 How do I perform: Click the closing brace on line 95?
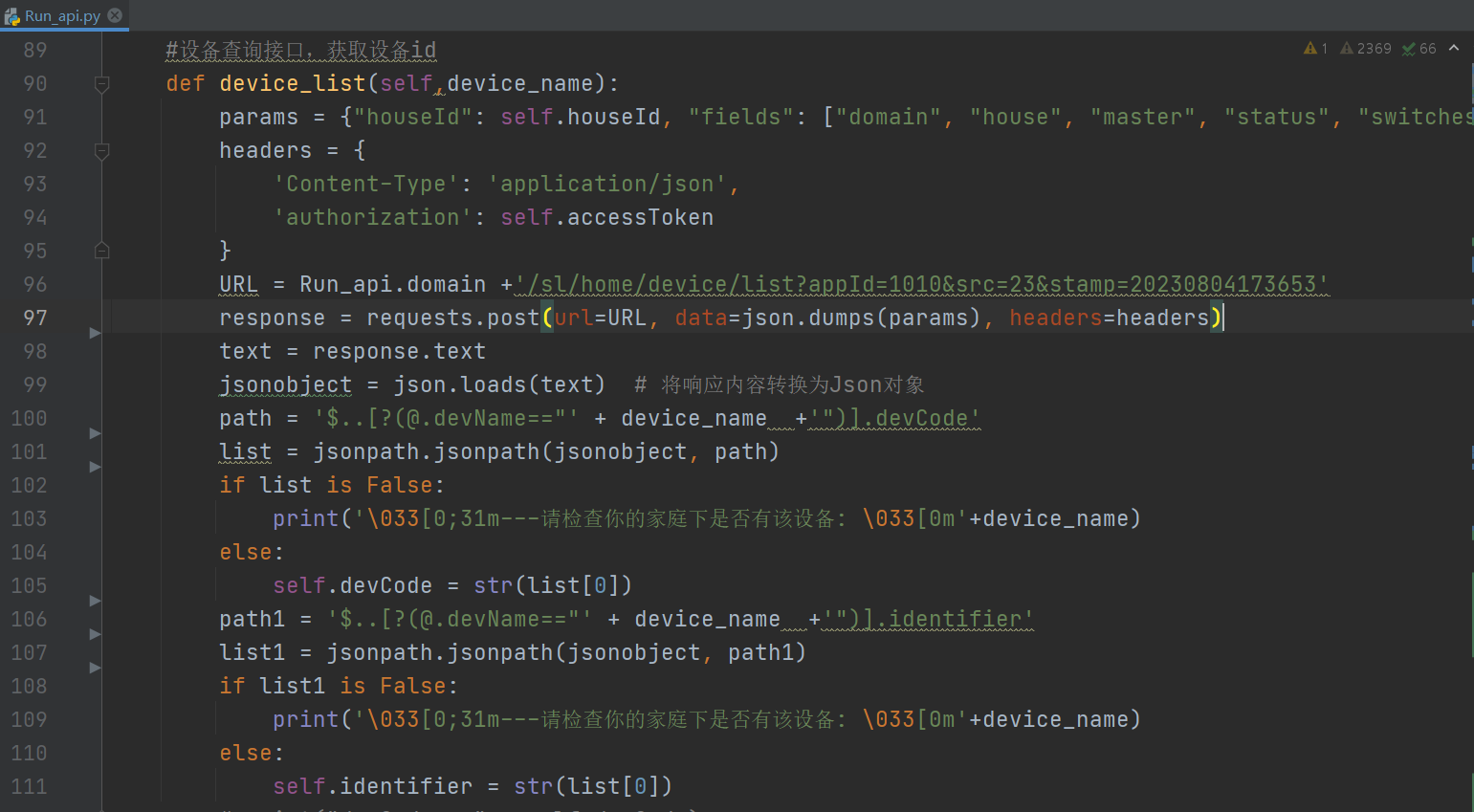coord(226,251)
